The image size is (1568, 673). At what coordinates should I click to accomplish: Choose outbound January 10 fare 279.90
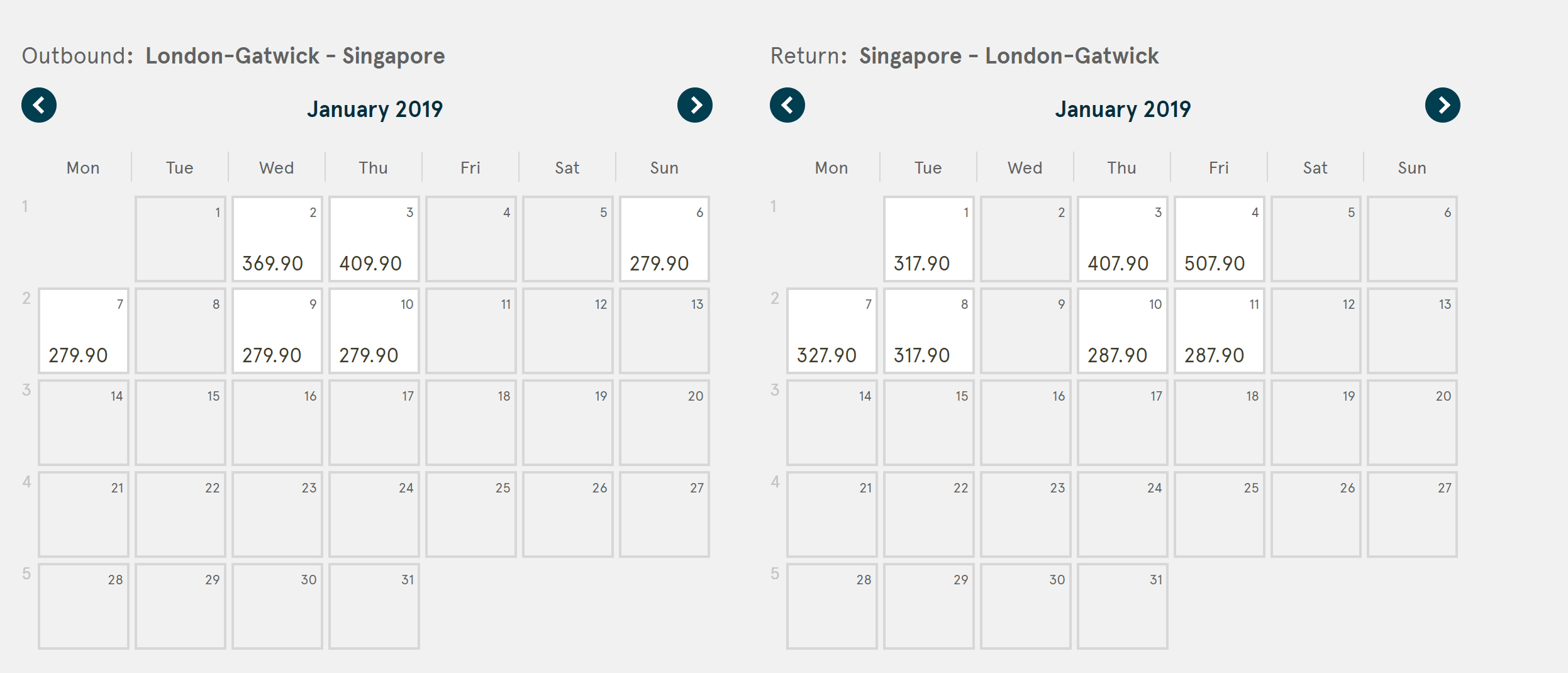click(374, 331)
